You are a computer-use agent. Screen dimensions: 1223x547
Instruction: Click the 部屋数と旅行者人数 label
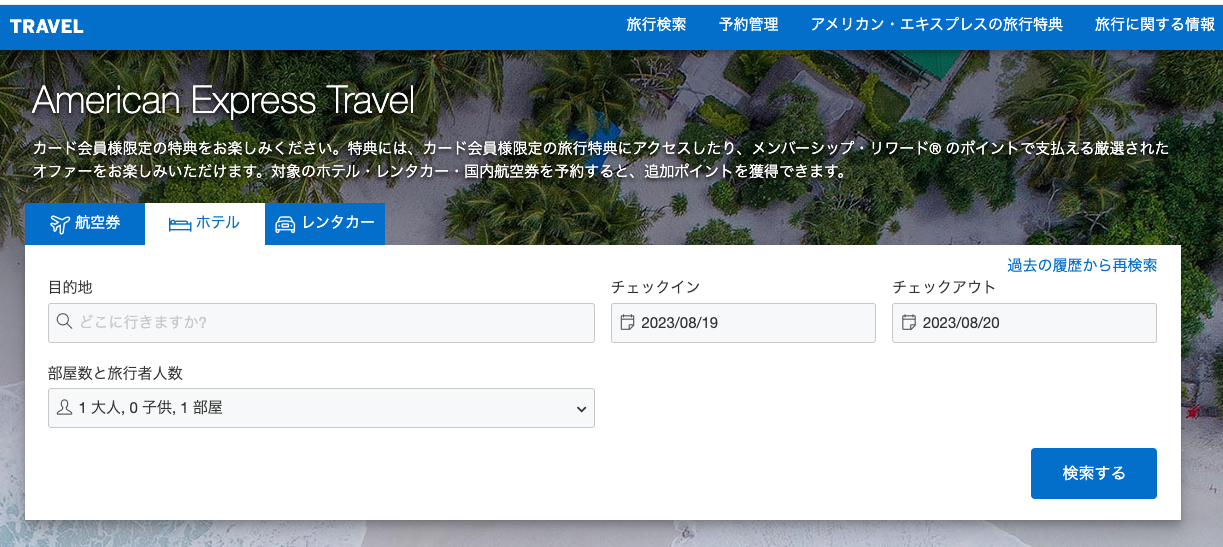(x=115, y=373)
